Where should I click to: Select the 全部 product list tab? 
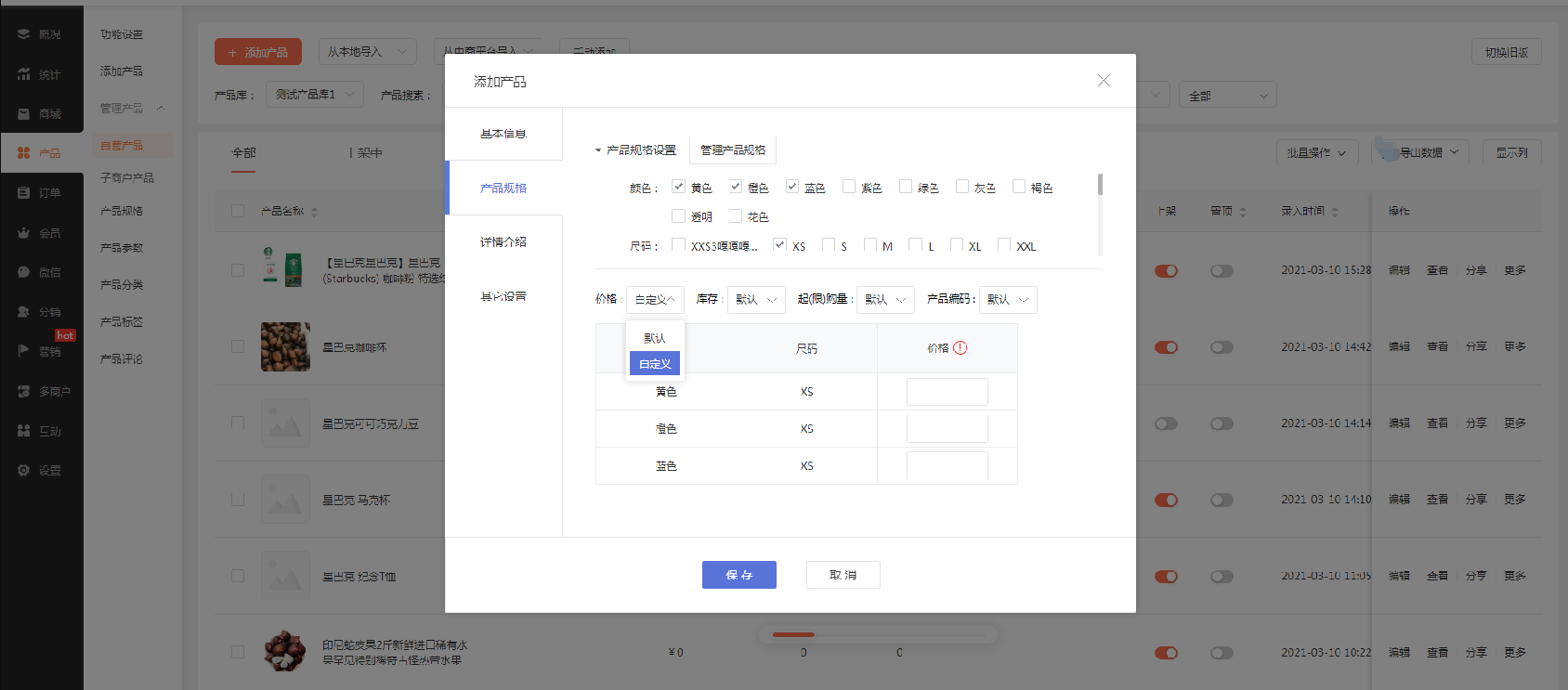click(243, 152)
